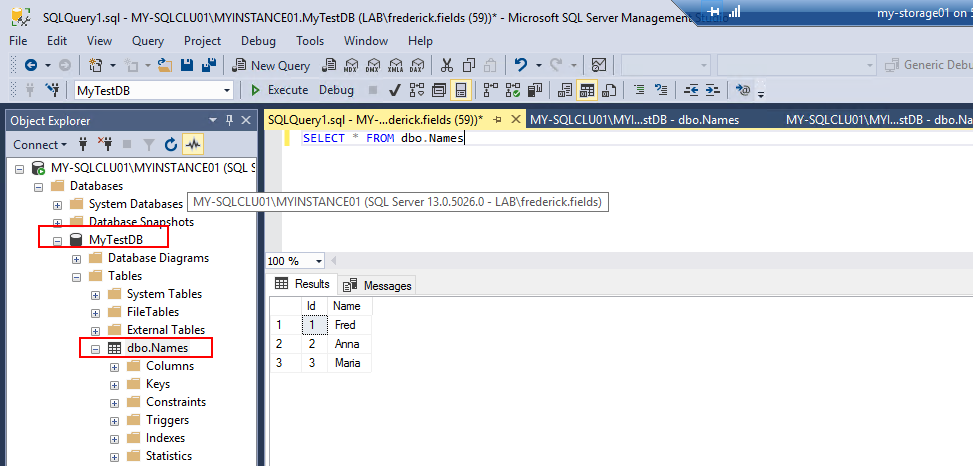
Task: Display the Estimated Execution Plan
Action: click(x=416, y=91)
